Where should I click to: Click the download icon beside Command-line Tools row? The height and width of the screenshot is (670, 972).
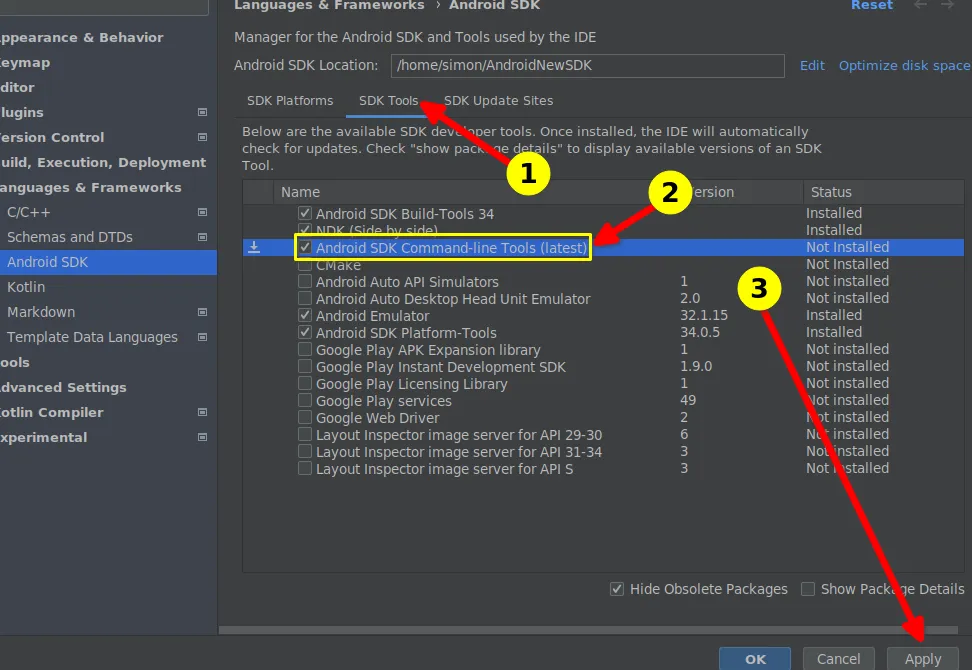click(254, 247)
